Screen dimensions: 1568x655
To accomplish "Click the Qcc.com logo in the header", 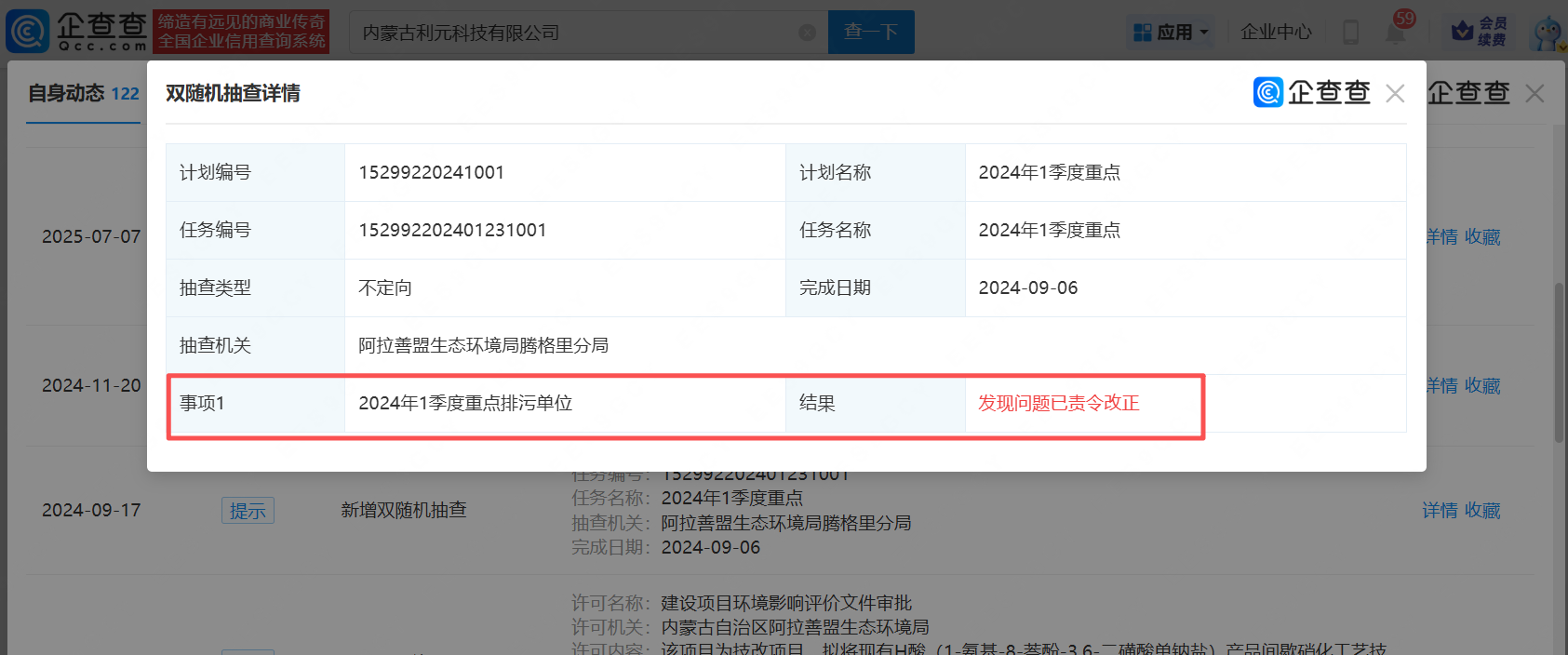I will pyautogui.click(x=76, y=31).
